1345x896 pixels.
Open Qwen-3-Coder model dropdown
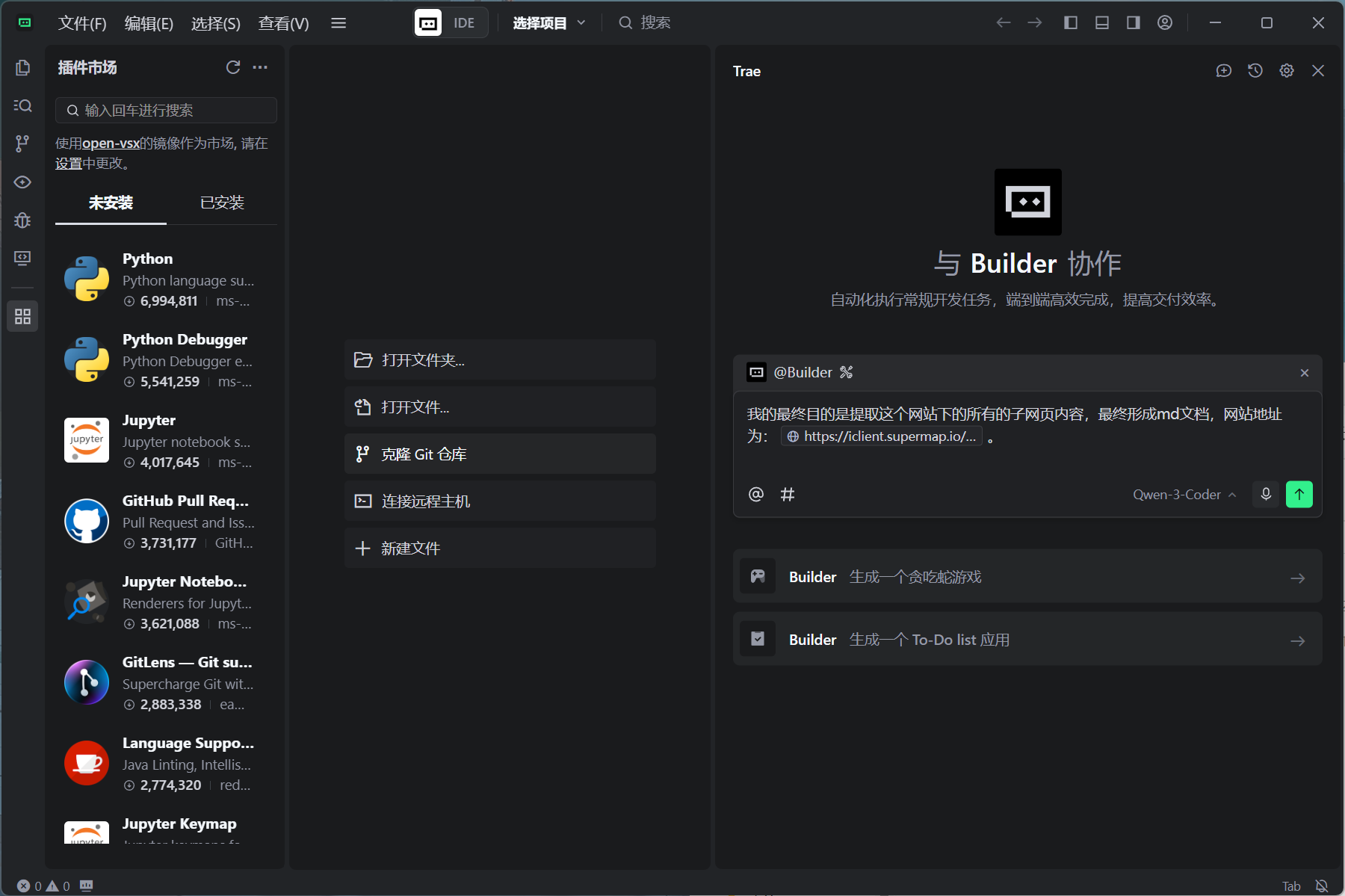pos(1184,494)
